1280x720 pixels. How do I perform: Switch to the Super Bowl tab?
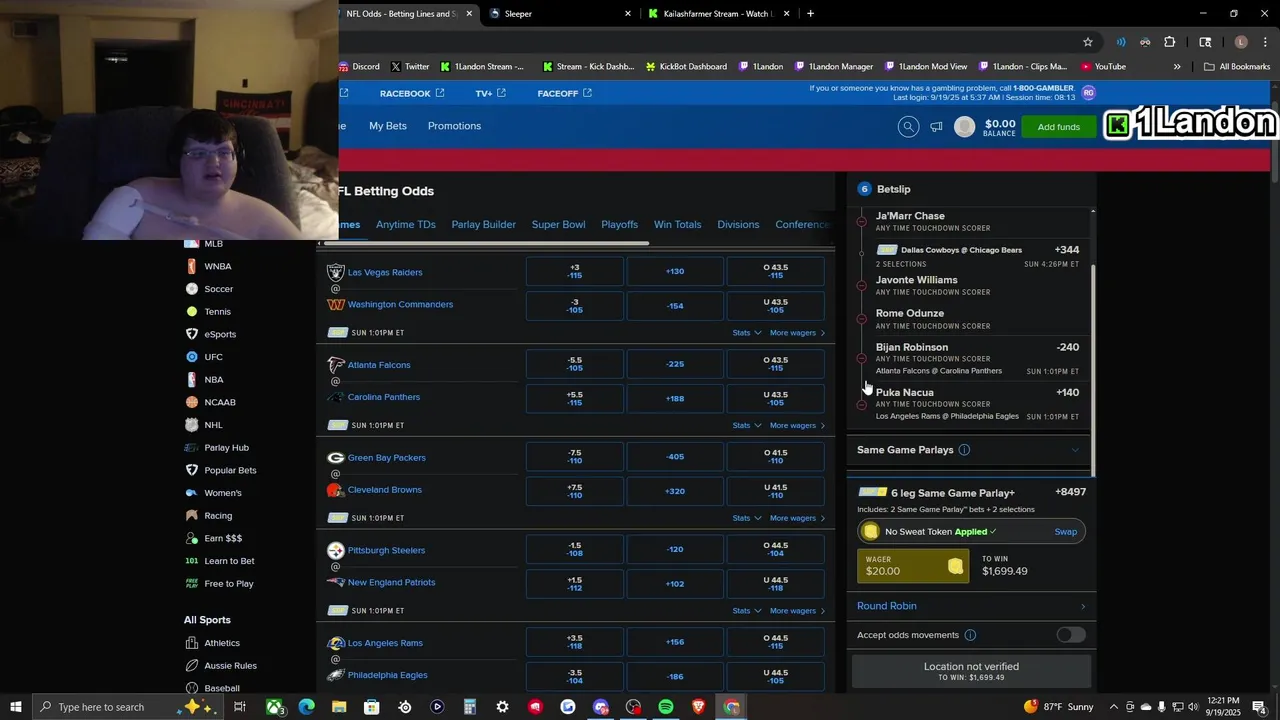tap(559, 225)
